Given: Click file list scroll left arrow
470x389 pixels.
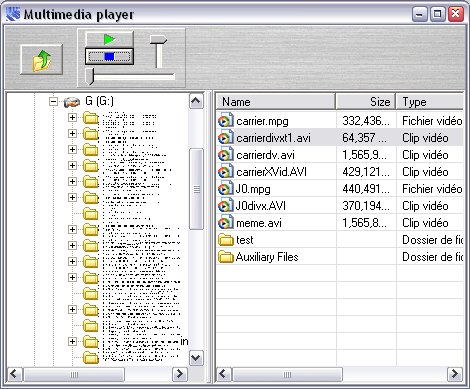Looking at the screenshot, I should pyautogui.click(x=224, y=374).
